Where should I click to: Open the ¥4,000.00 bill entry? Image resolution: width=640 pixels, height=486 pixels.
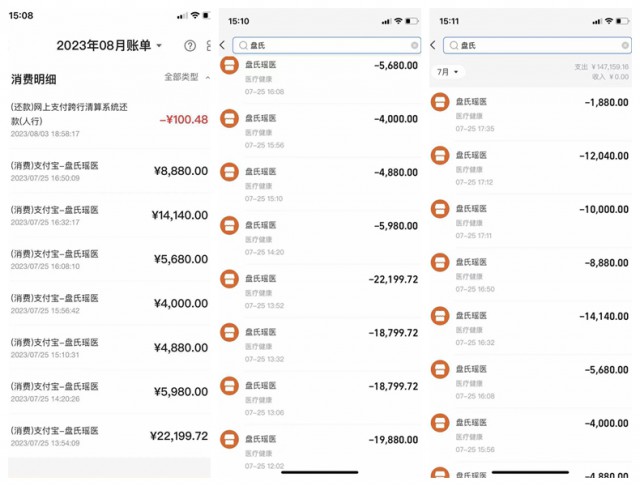(x=109, y=304)
